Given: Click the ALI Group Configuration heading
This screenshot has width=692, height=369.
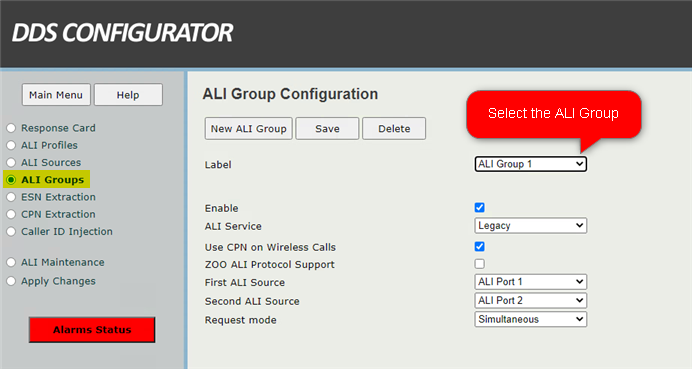Looking at the screenshot, I should tap(290, 94).
